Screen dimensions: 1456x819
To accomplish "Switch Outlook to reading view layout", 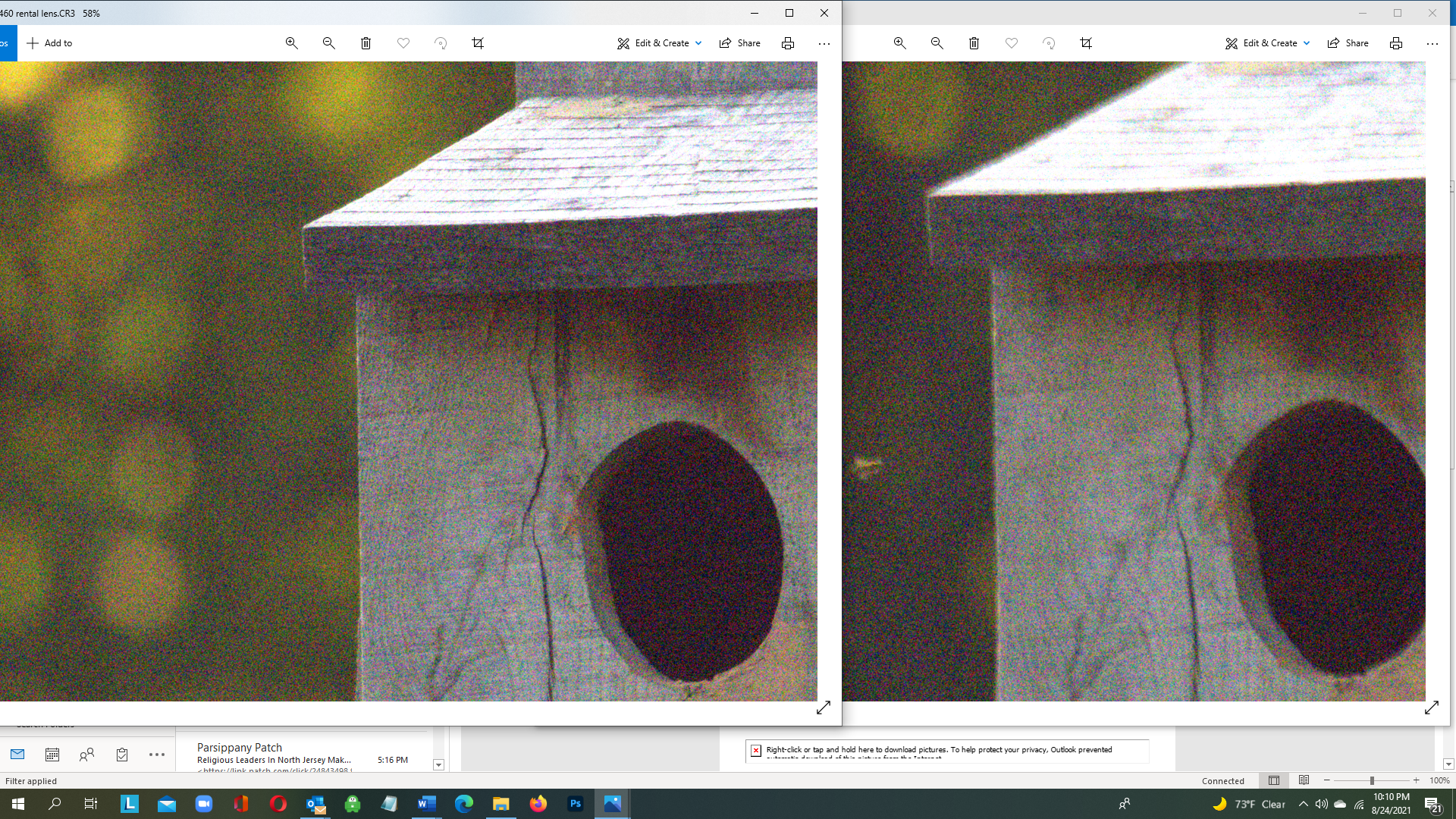I will (x=1304, y=780).
